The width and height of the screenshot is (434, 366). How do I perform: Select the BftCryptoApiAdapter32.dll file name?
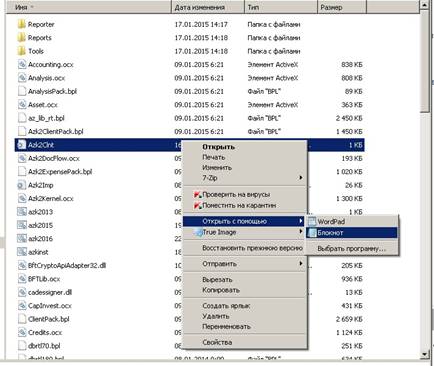coord(67,266)
